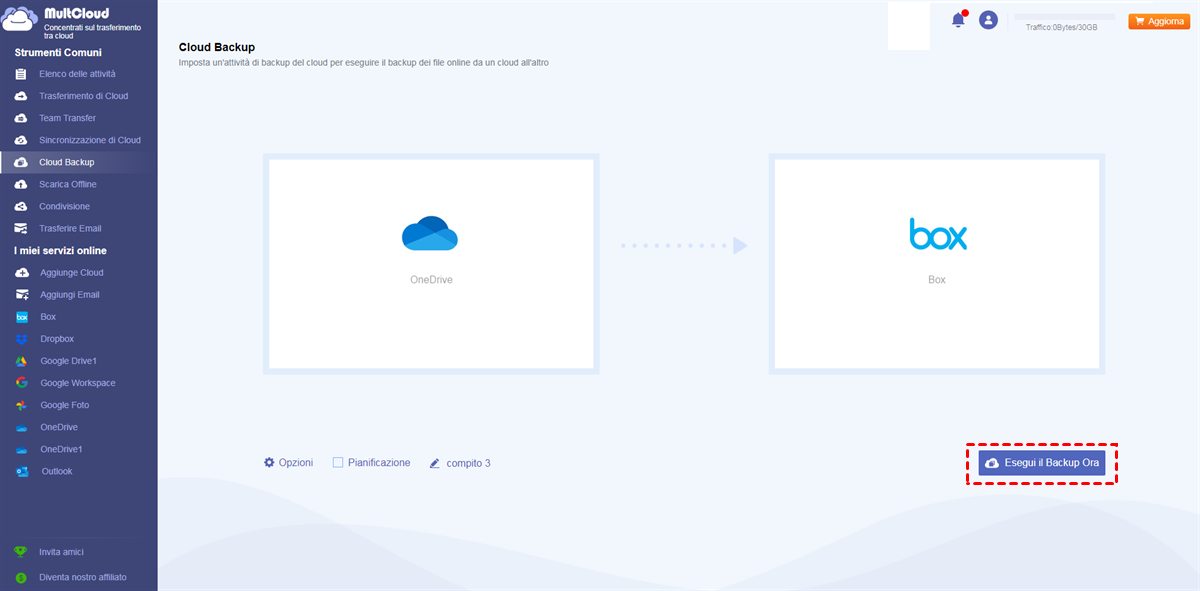Screen dimensions: 1200x591
Task: Click the Google Foto icon
Action: click(x=21, y=405)
